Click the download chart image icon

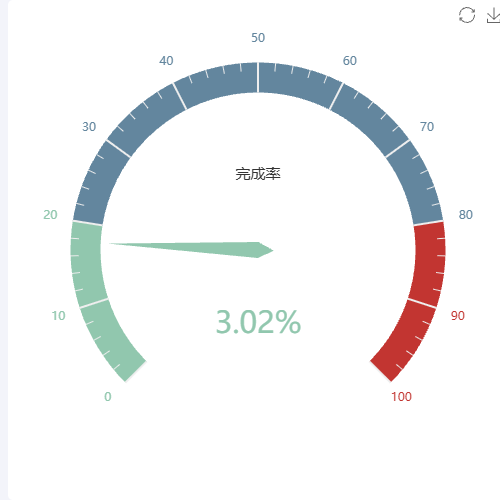click(494, 15)
